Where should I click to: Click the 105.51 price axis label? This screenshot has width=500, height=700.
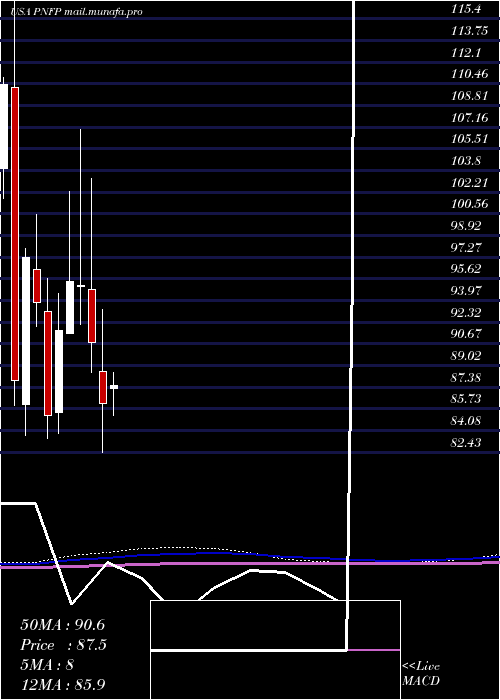tap(469, 139)
